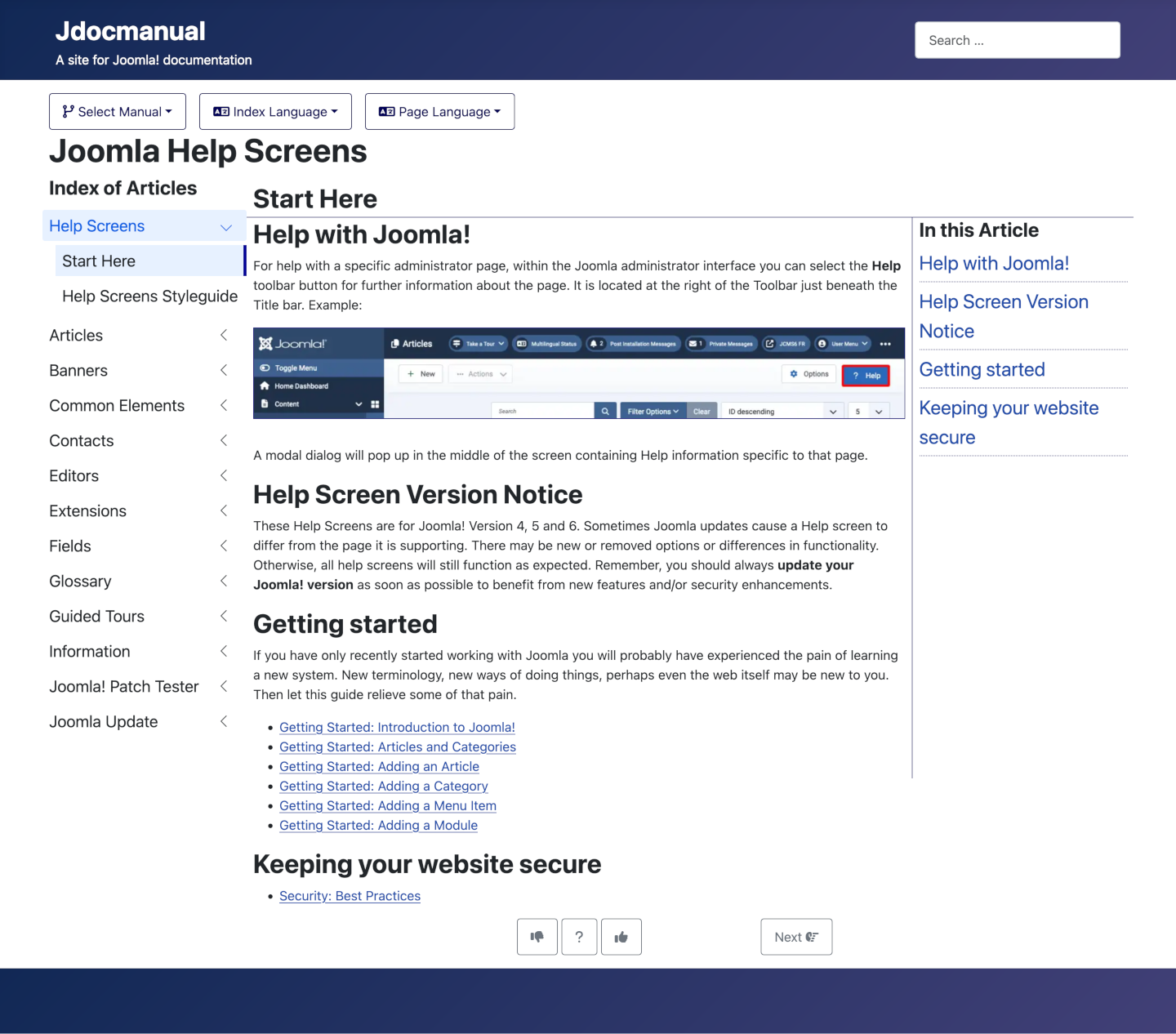Expand the Guided Tours chevron

[x=224, y=616]
